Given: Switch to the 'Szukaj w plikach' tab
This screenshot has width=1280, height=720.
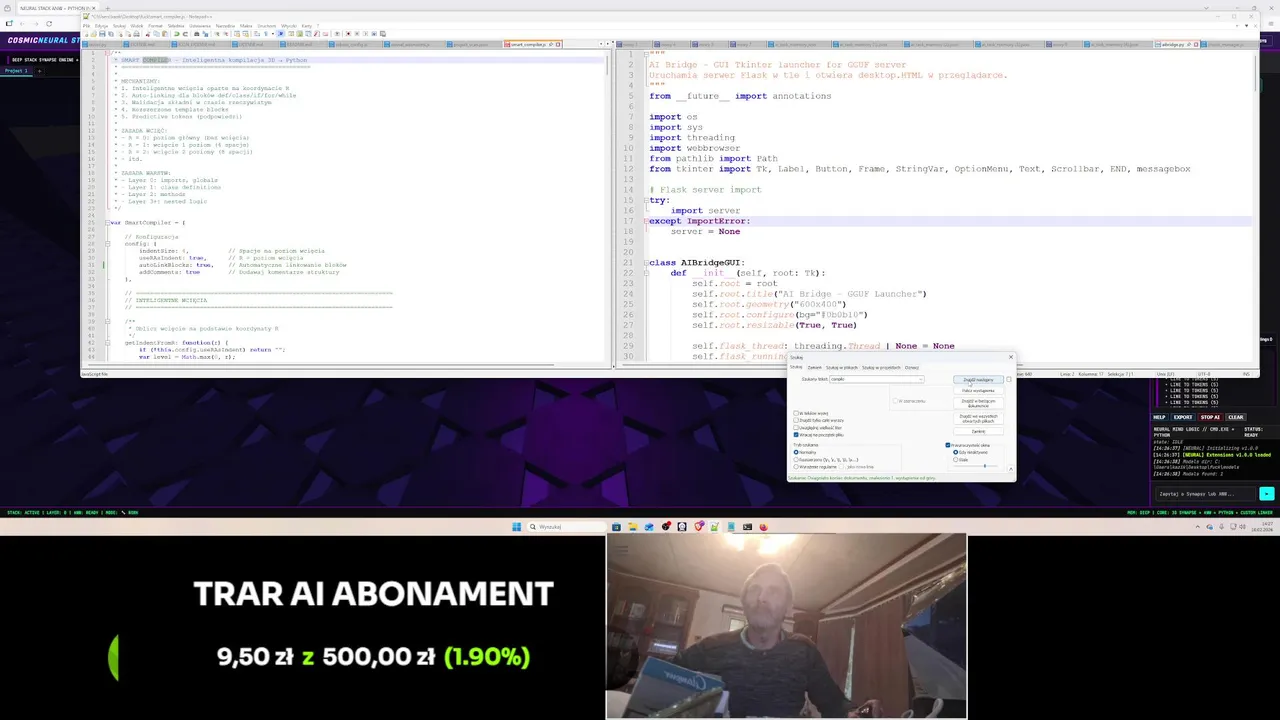Looking at the screenshot, I should 842,368.
